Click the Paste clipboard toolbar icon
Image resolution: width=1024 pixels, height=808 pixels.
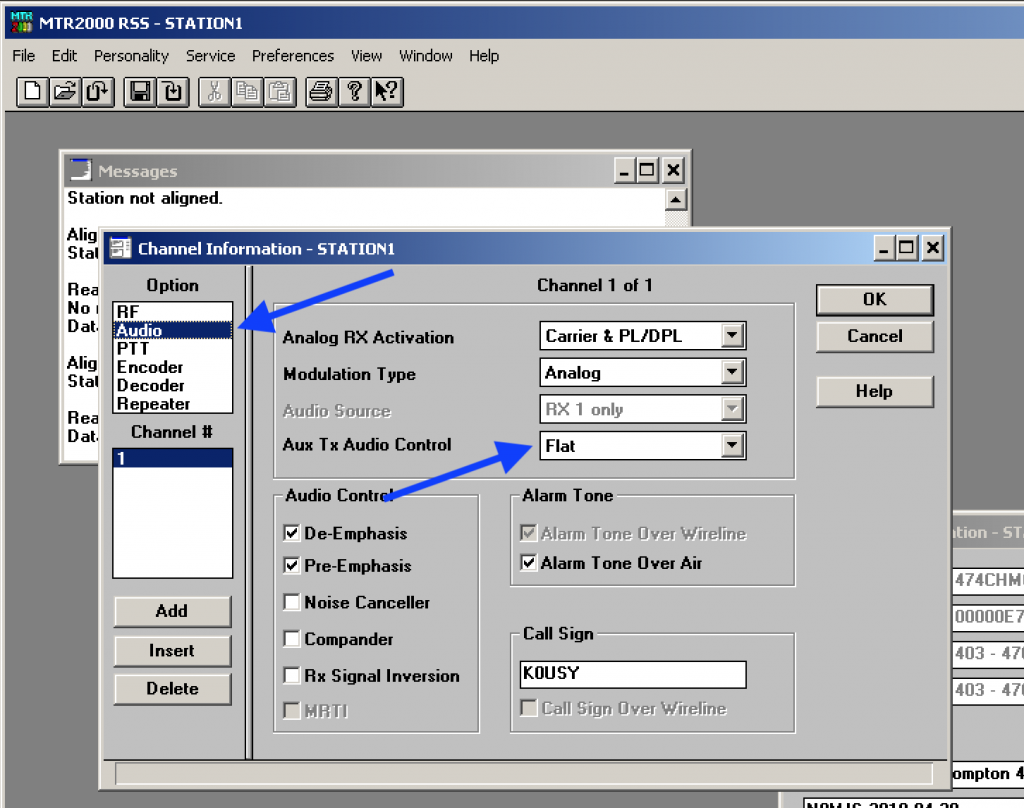[x=280, y=91]
